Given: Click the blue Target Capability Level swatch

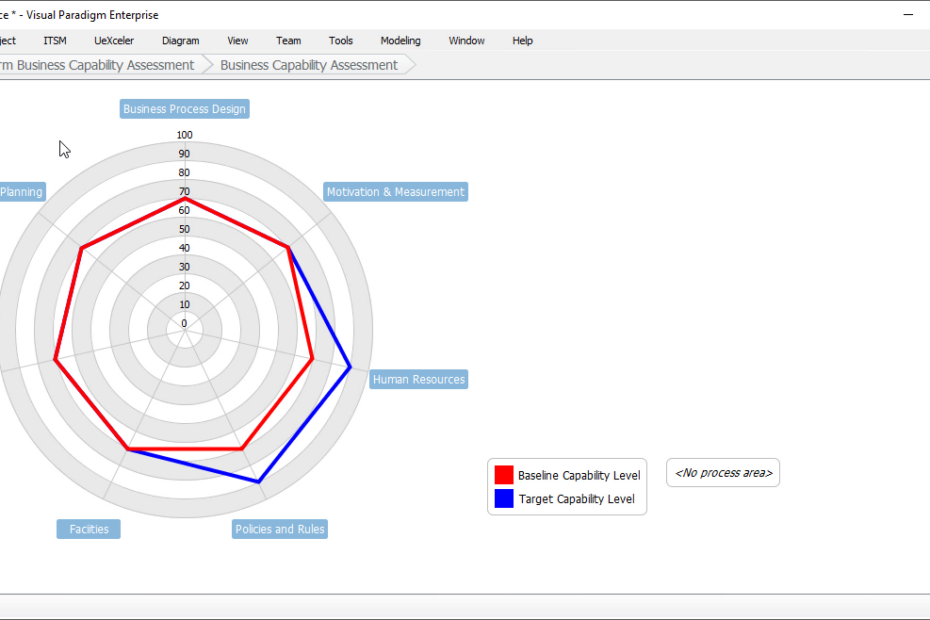Looking at the screenshot, I should 504,499.
